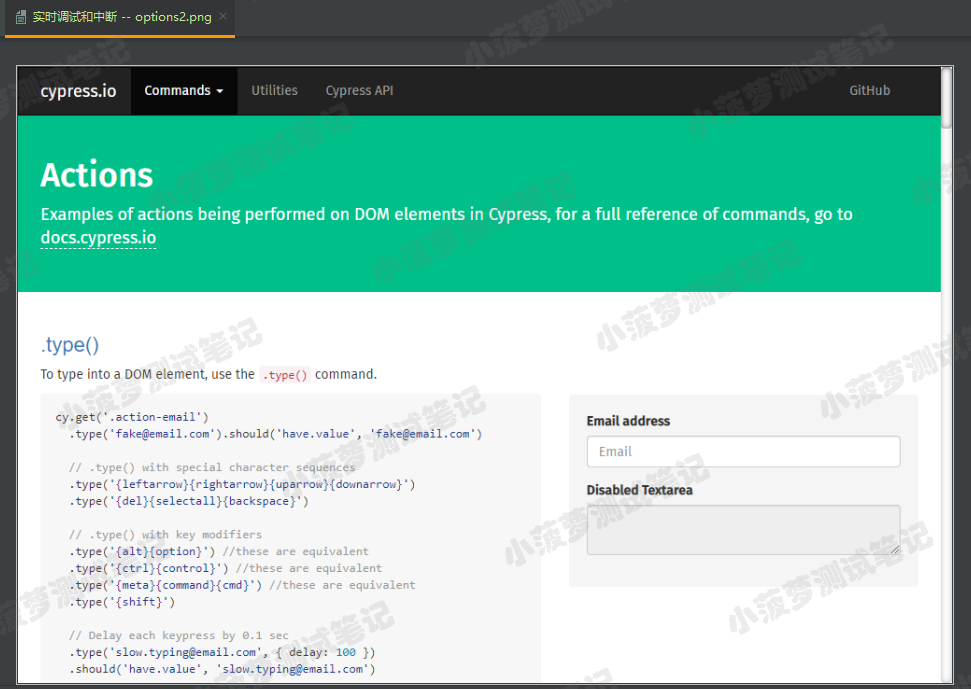971x689 pixels.
Task: Open the cypress.io home link
Action: tap(79, 91)
